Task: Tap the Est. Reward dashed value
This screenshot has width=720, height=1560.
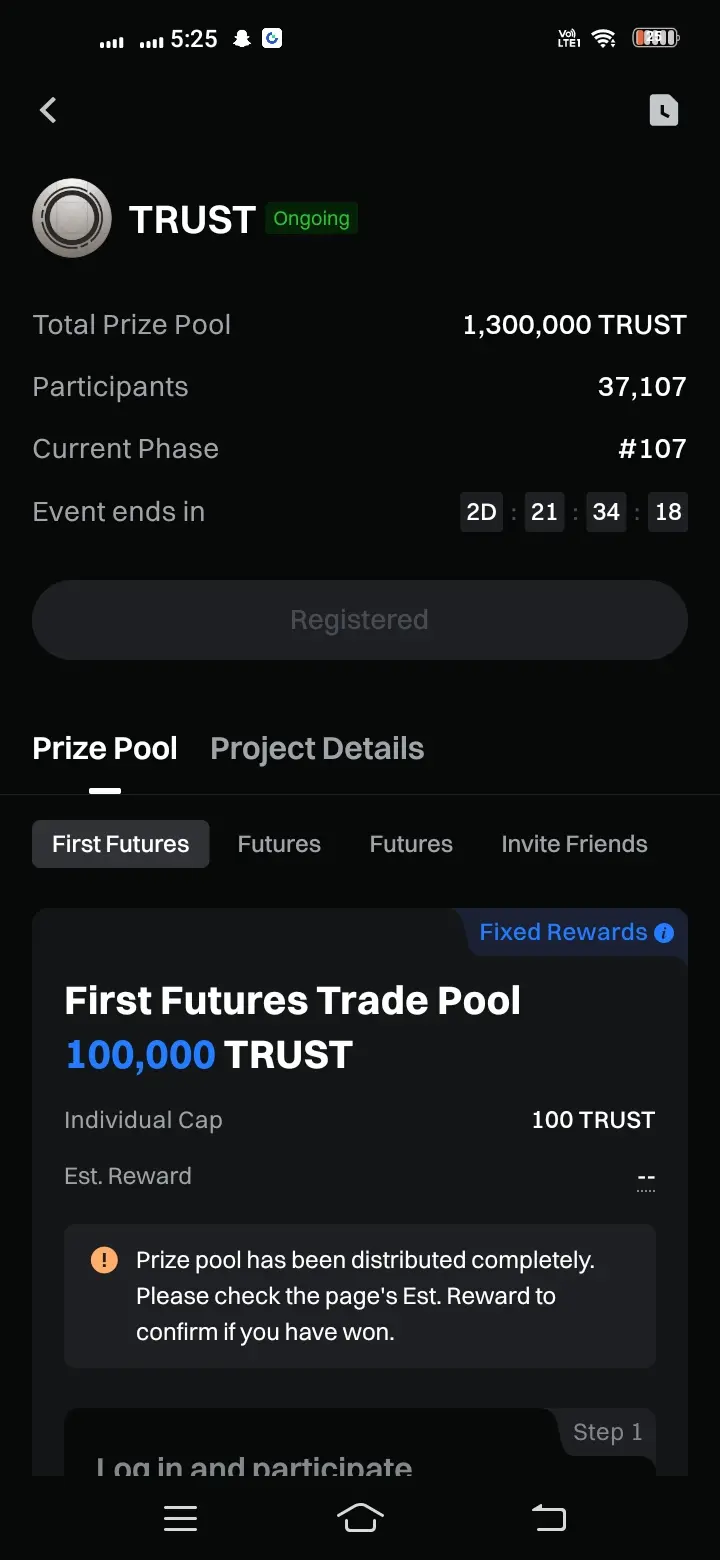Action: click(646, 1180)
